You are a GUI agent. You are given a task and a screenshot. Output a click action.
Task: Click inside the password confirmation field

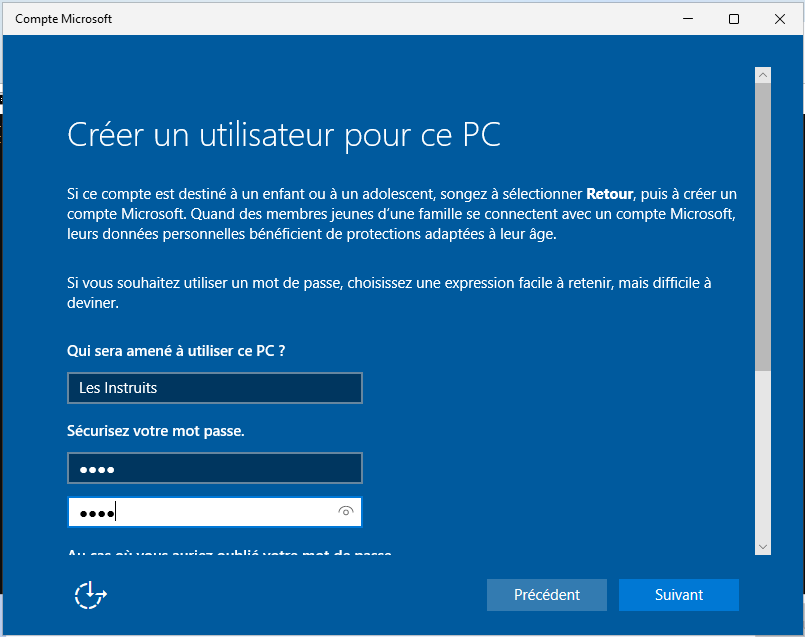tap(200, 512)
